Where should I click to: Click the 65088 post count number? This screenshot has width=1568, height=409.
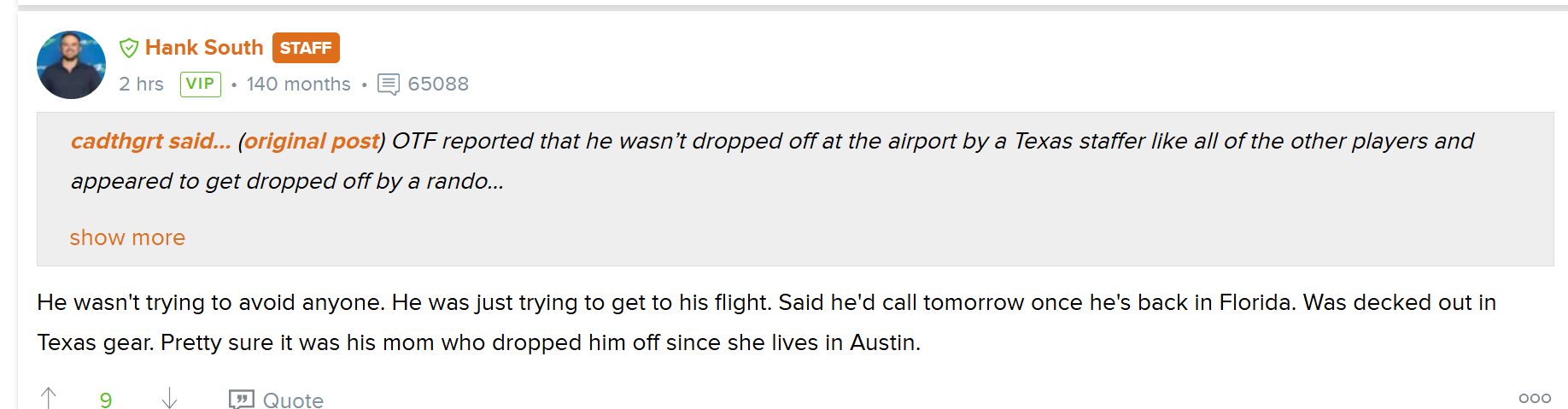(438, 84)
